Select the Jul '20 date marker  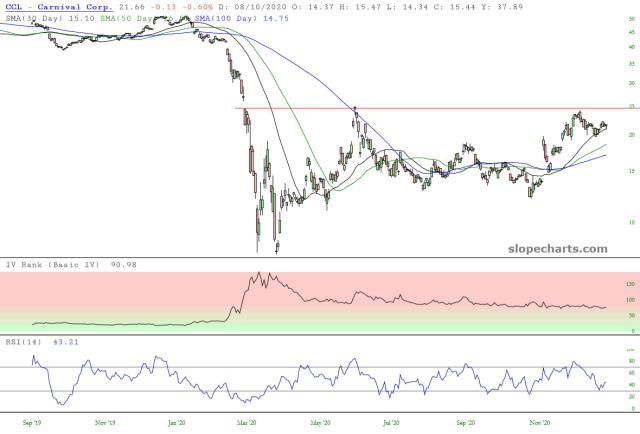[x=391, y=423]
